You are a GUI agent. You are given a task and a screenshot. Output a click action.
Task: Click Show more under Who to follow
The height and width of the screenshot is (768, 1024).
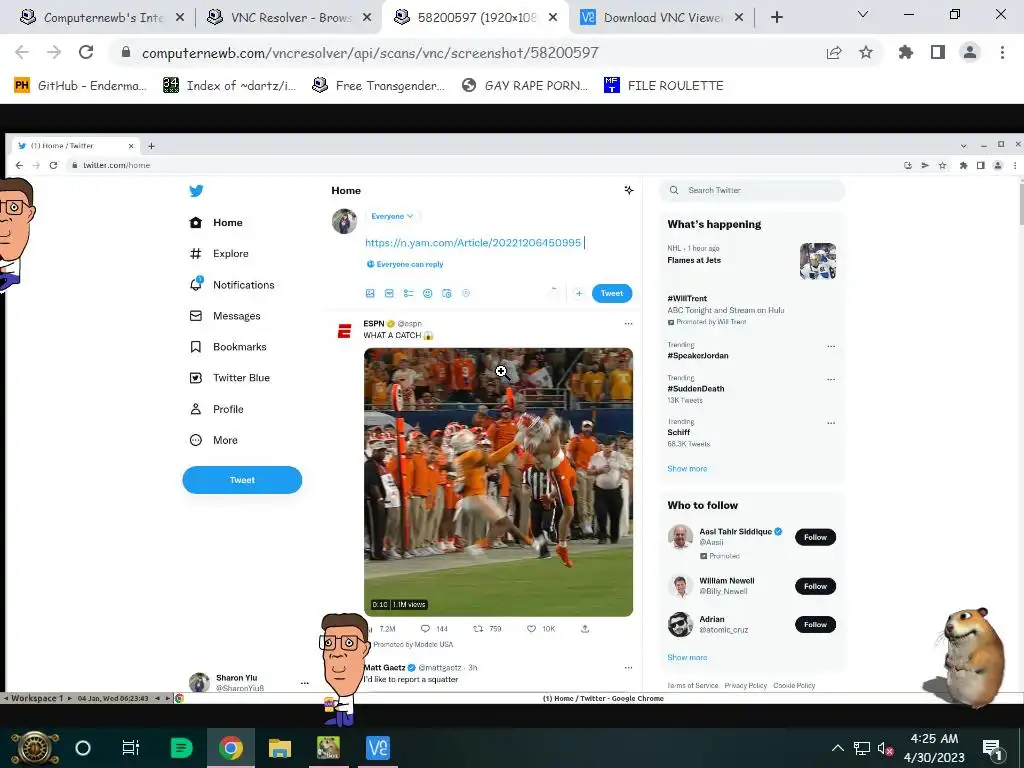tap(687, 658)
